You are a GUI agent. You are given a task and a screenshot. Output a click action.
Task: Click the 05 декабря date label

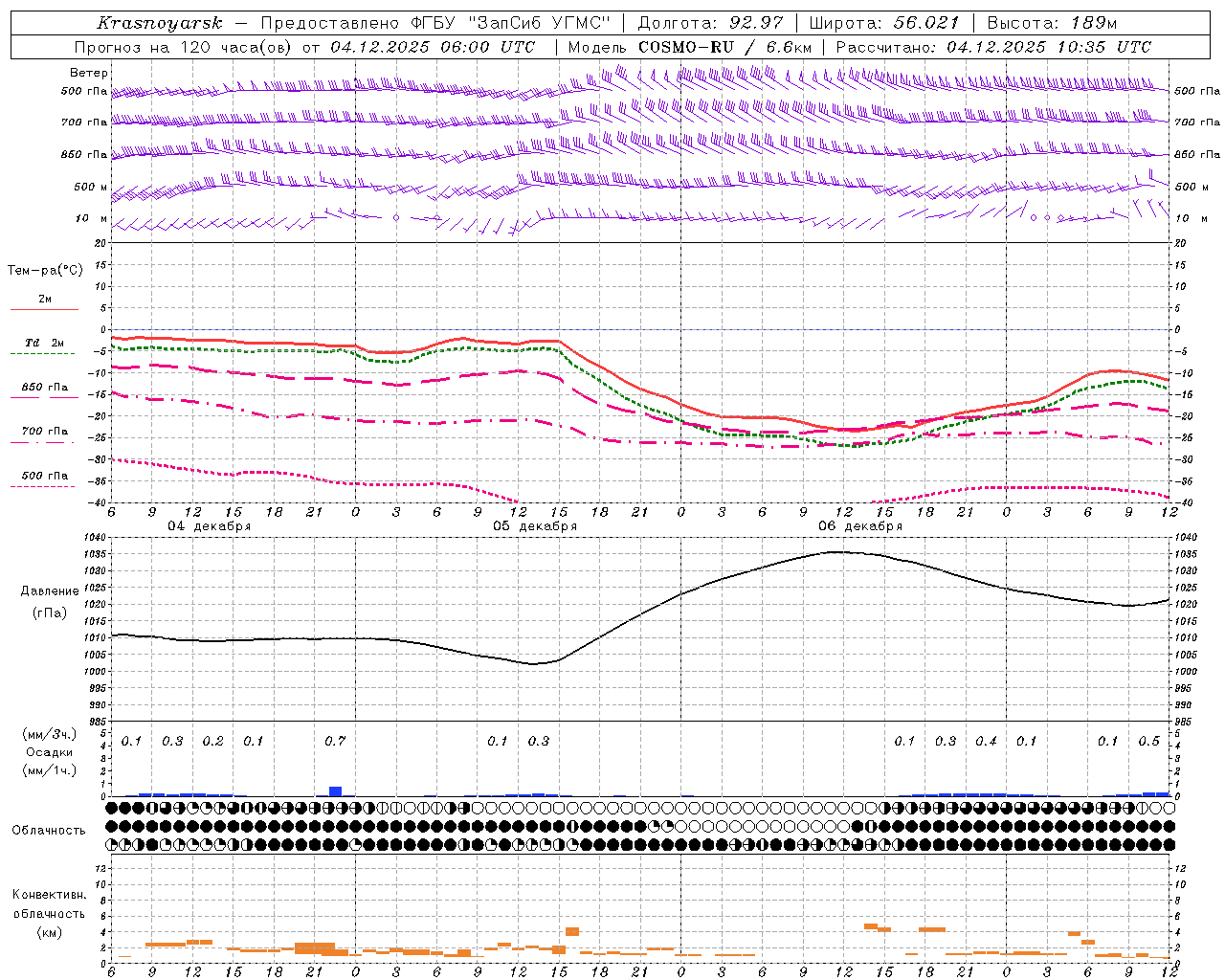click(x=535, y=526)
